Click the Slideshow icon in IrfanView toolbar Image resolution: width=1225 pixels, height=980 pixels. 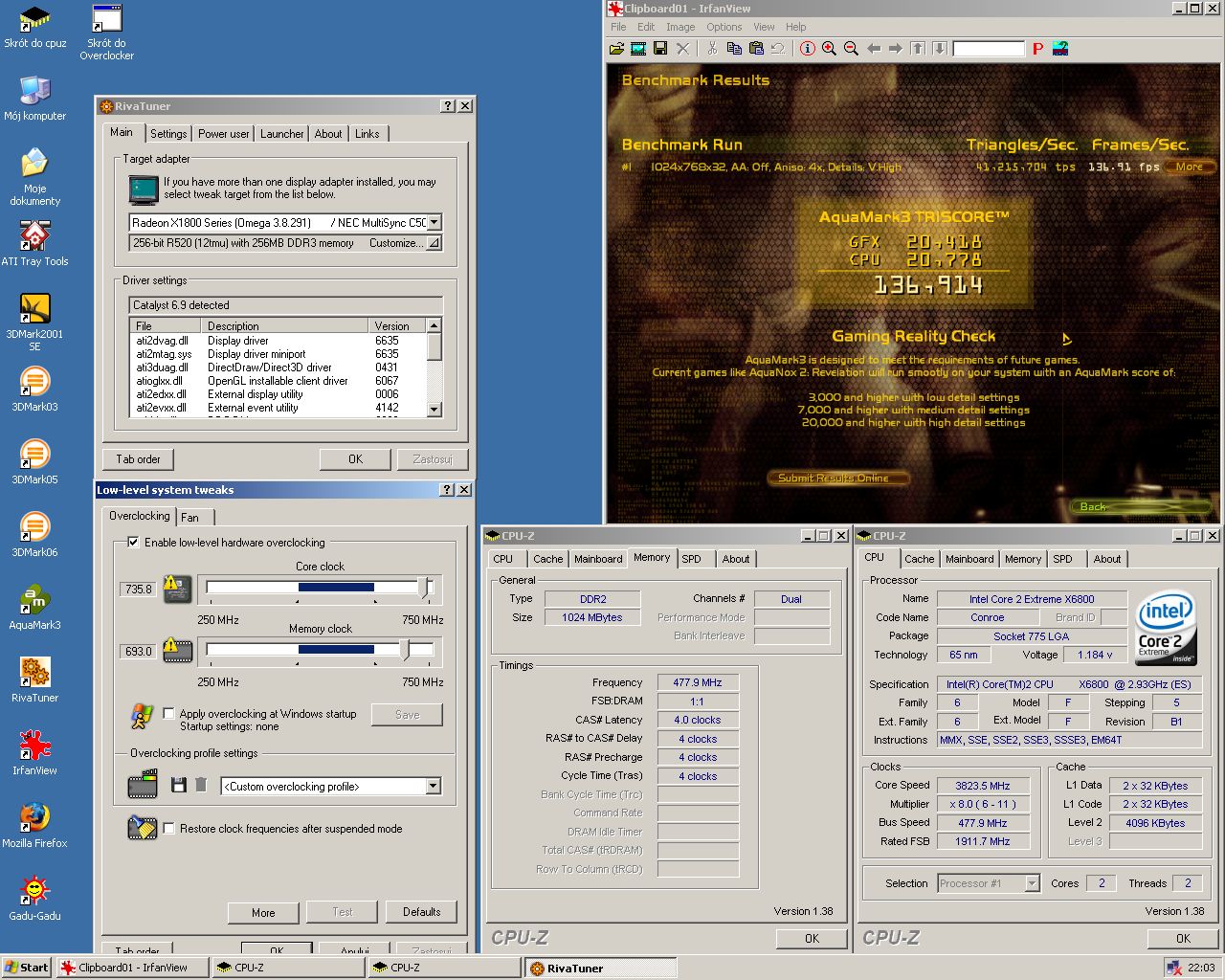[x=638, y=49]
